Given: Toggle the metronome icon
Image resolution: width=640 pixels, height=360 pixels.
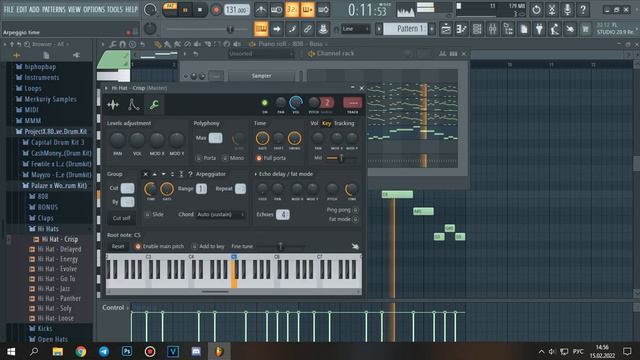Looking at the screenshot, I should [x=261, y=10].
